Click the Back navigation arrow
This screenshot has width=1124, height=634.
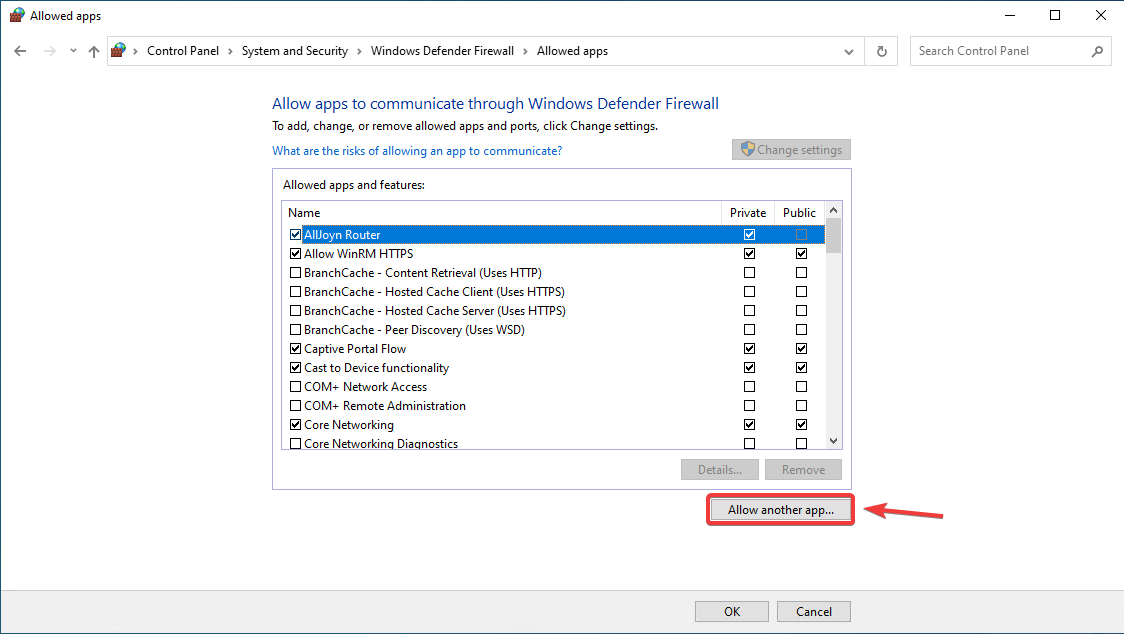point(20,51)
